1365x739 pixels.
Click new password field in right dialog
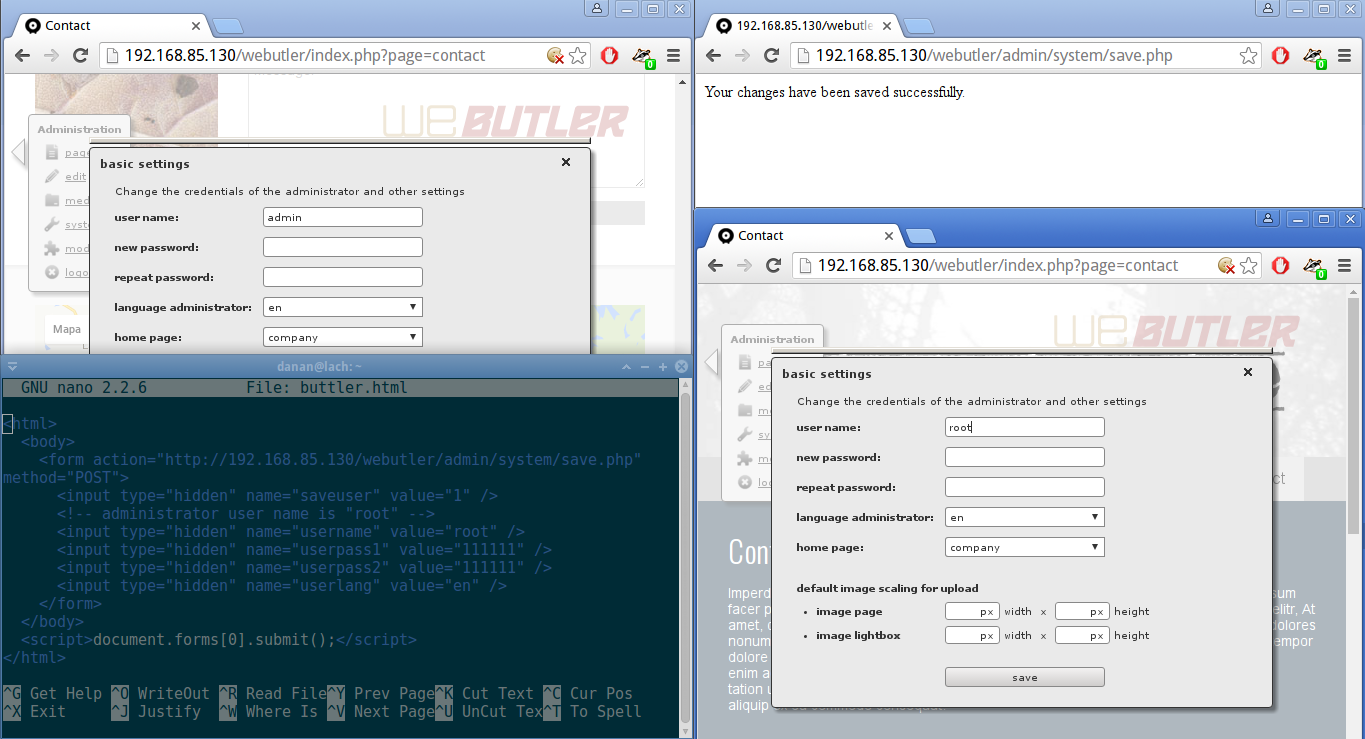[1025, 457]
